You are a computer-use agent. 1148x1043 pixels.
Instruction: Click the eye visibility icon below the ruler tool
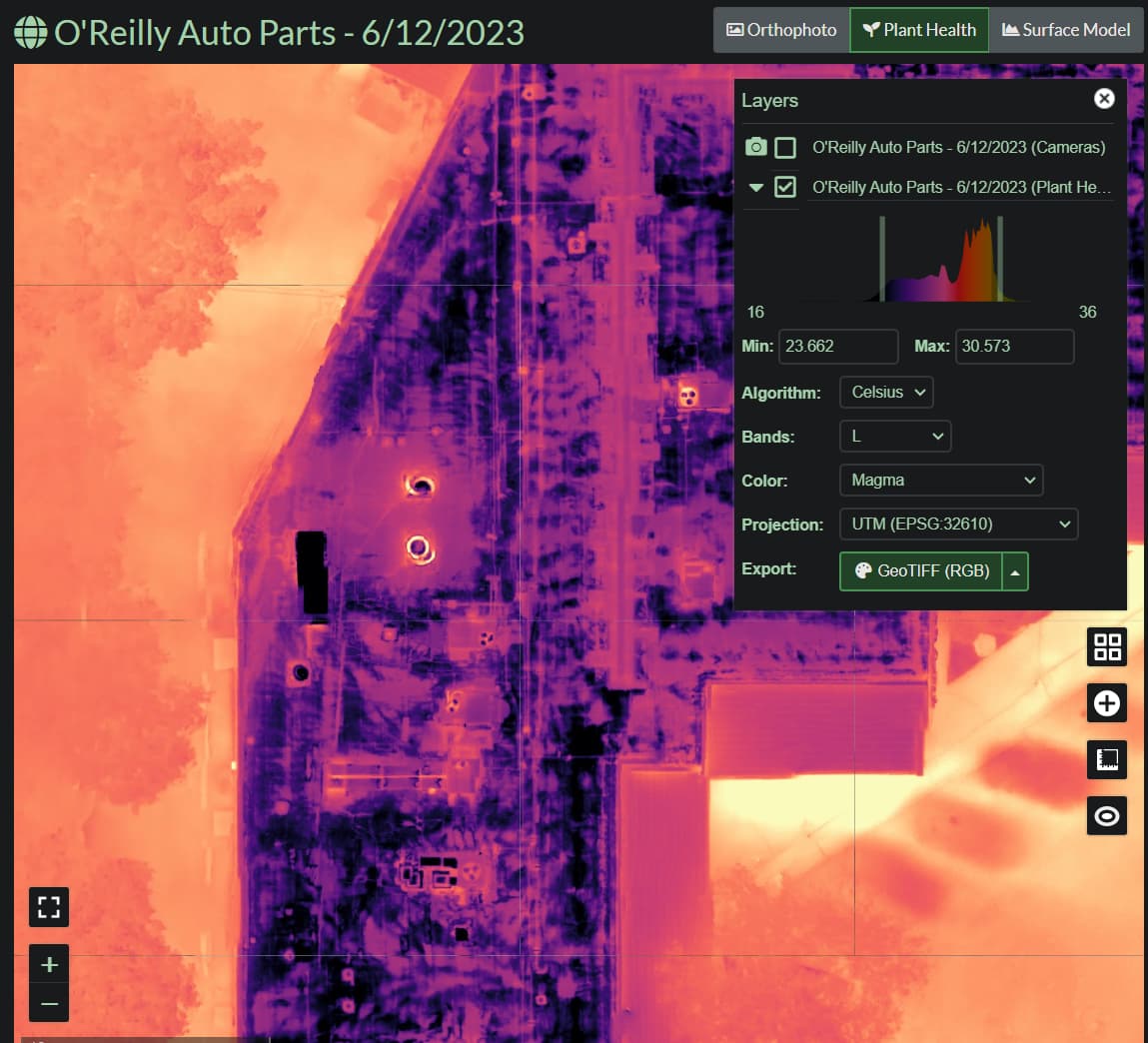tap(1106, 815)
